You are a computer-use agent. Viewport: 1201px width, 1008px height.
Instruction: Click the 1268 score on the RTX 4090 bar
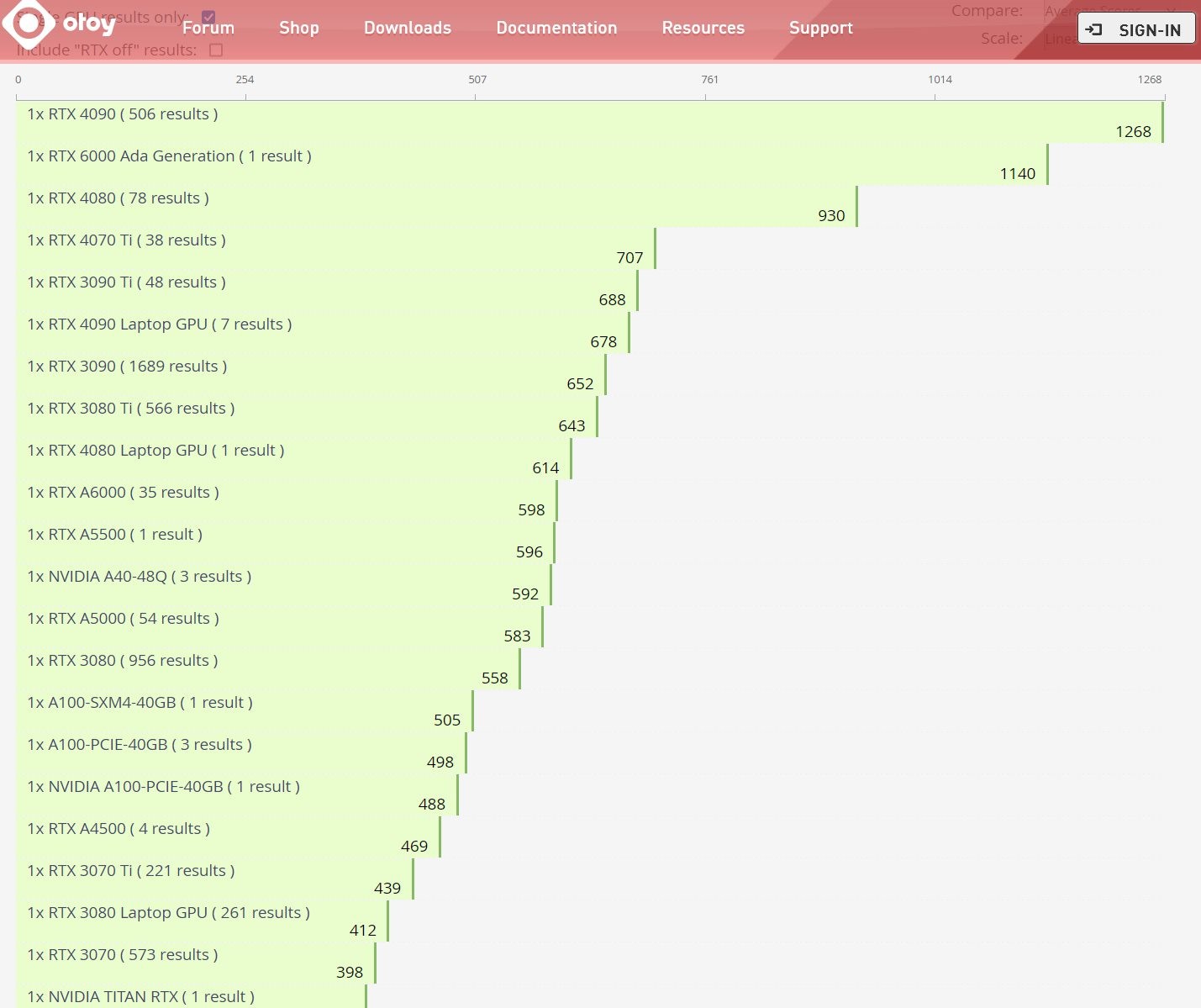[1134, 132]
